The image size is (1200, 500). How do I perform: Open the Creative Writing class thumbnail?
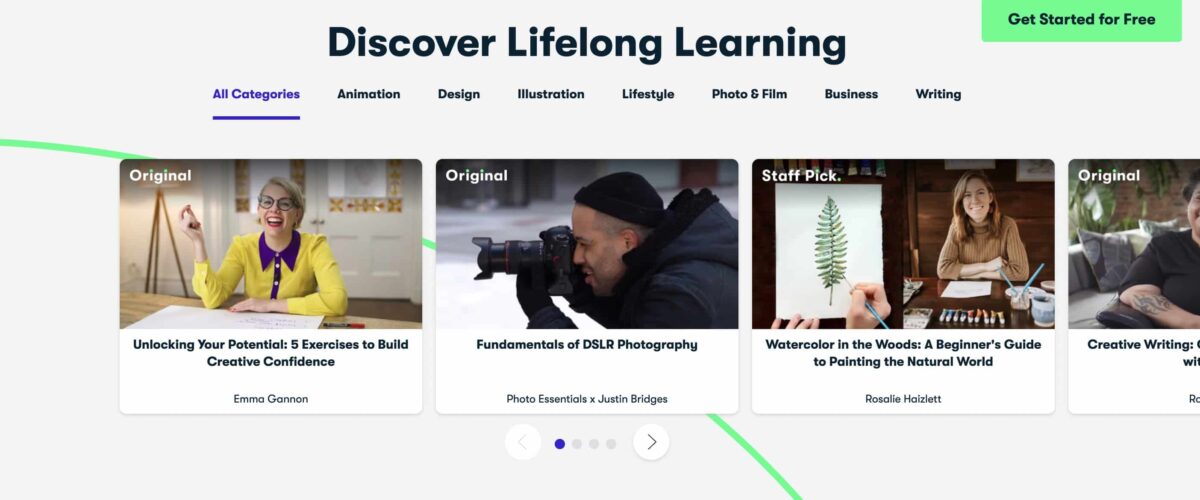(1134, 244)
